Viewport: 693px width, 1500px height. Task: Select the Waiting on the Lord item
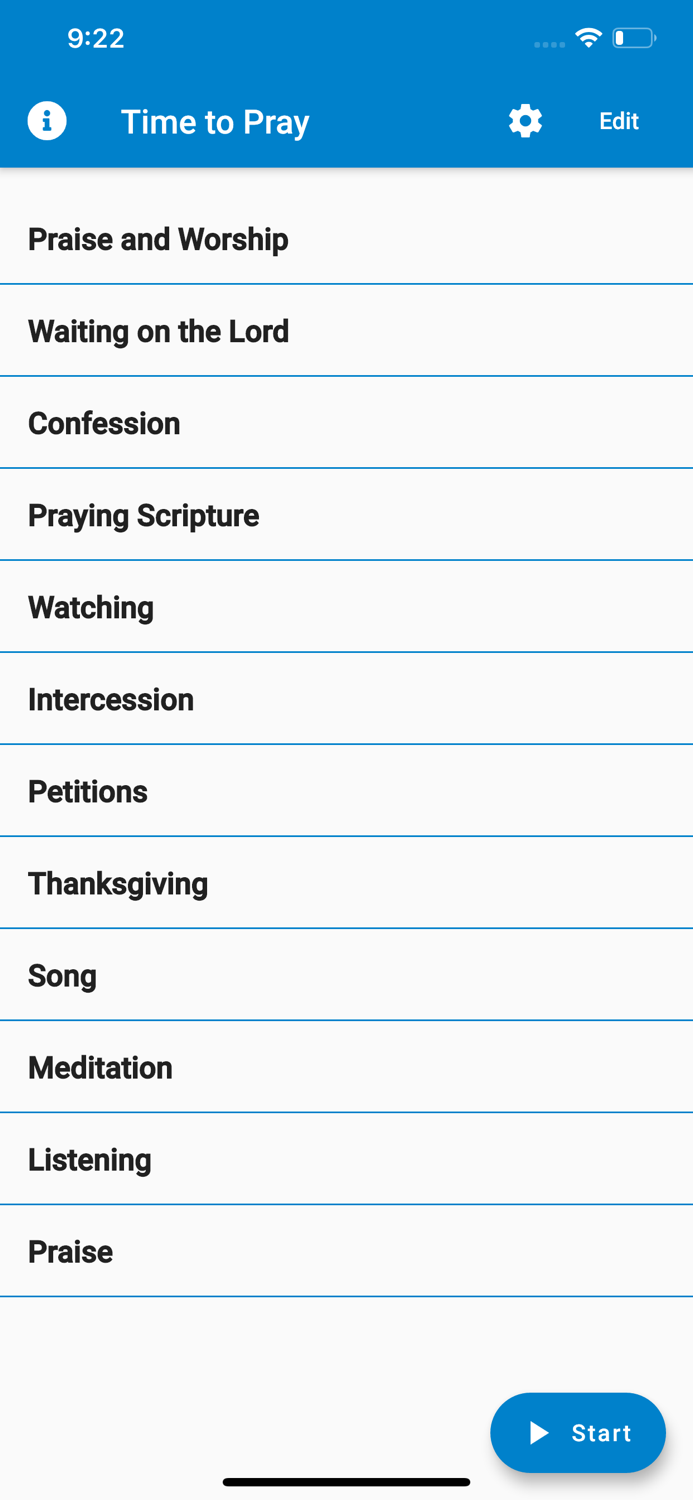158,330
